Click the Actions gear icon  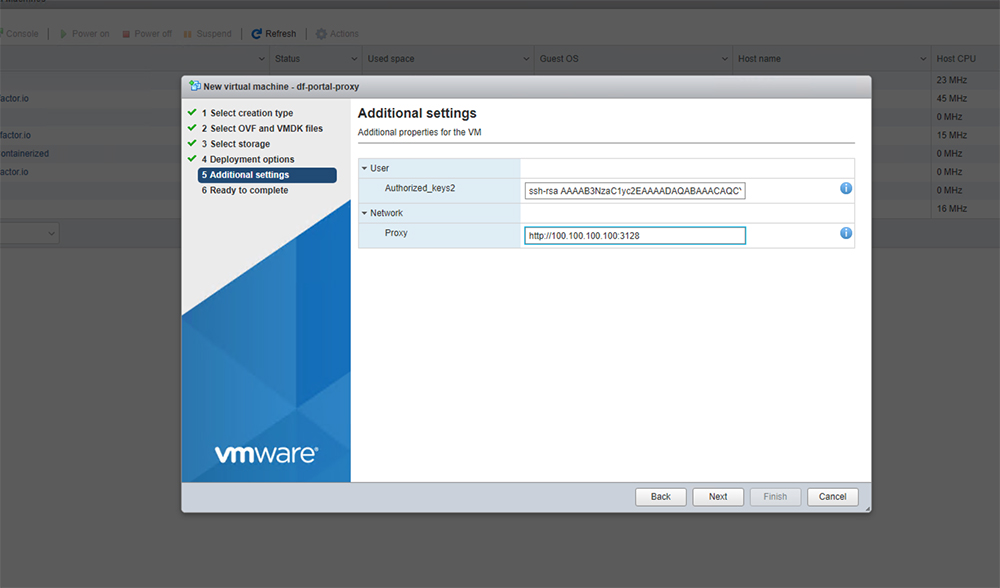click(321, 34)
